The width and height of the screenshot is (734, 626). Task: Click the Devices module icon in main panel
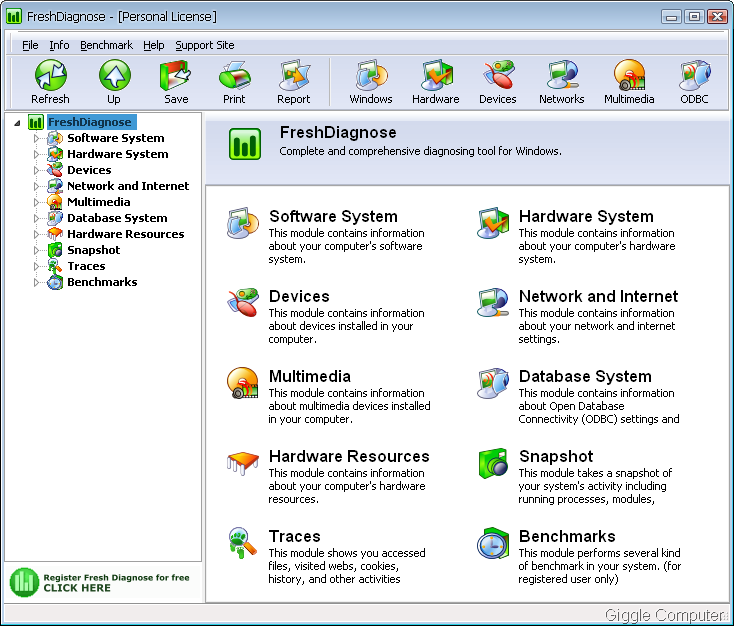pos(243,302)
